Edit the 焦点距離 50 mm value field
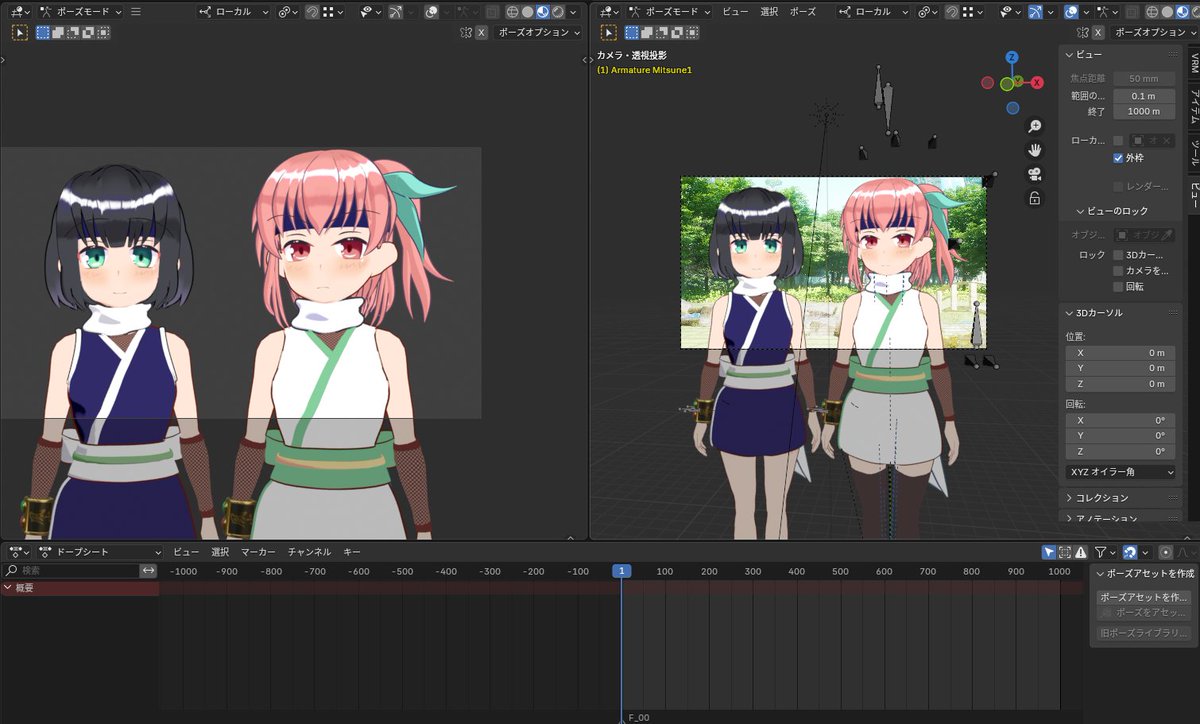This screenshot has height=724, width=1200. (x=1143, y=77)
